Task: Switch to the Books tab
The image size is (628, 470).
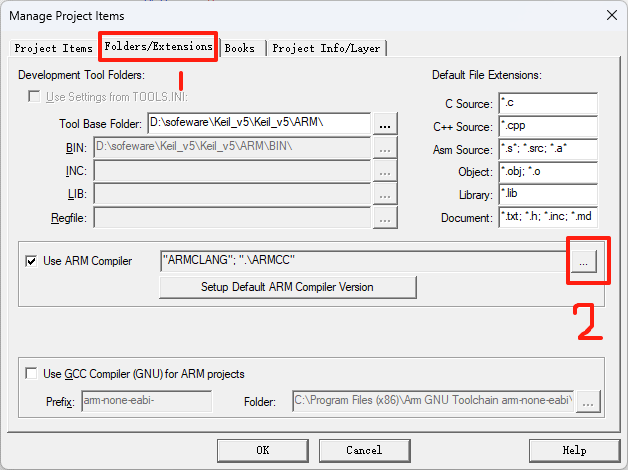Action: tap(240, 48)
